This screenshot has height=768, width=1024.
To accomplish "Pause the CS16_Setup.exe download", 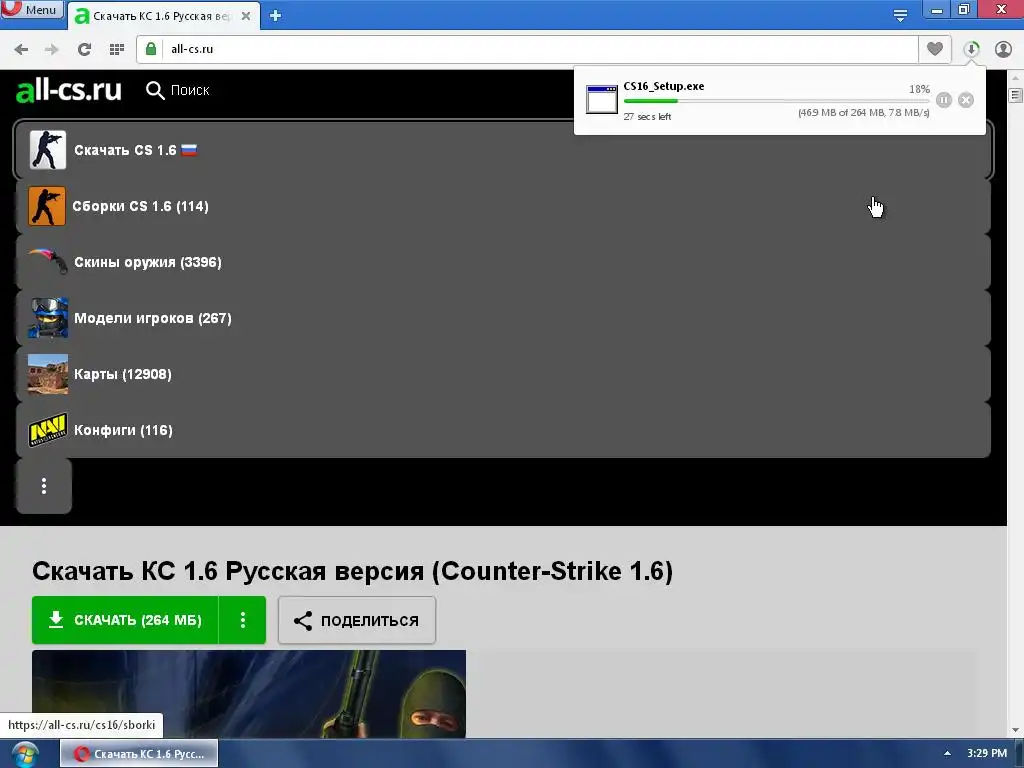I will tap(944, 100).
